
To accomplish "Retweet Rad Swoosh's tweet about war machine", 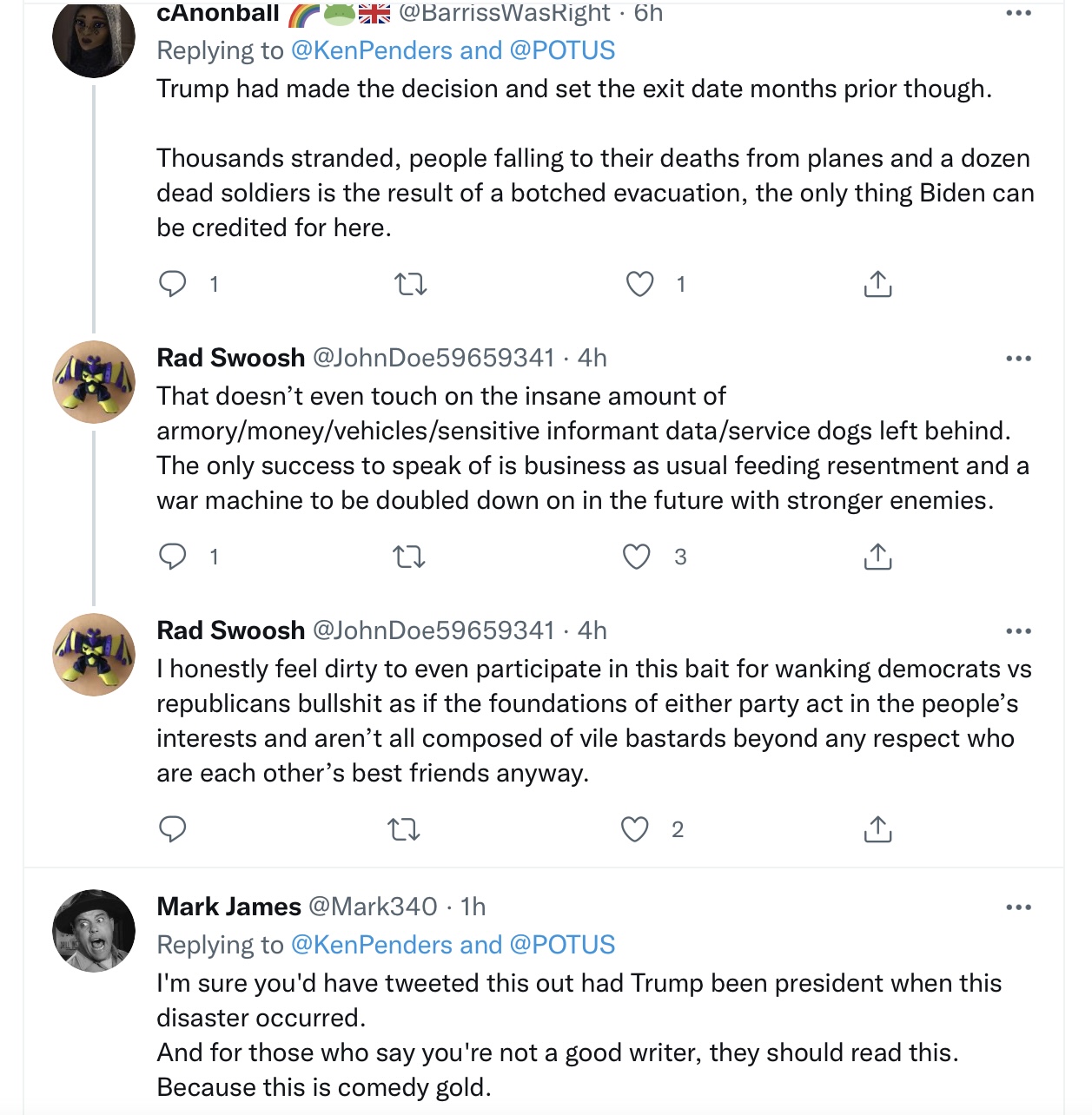I will coord(409,557).
